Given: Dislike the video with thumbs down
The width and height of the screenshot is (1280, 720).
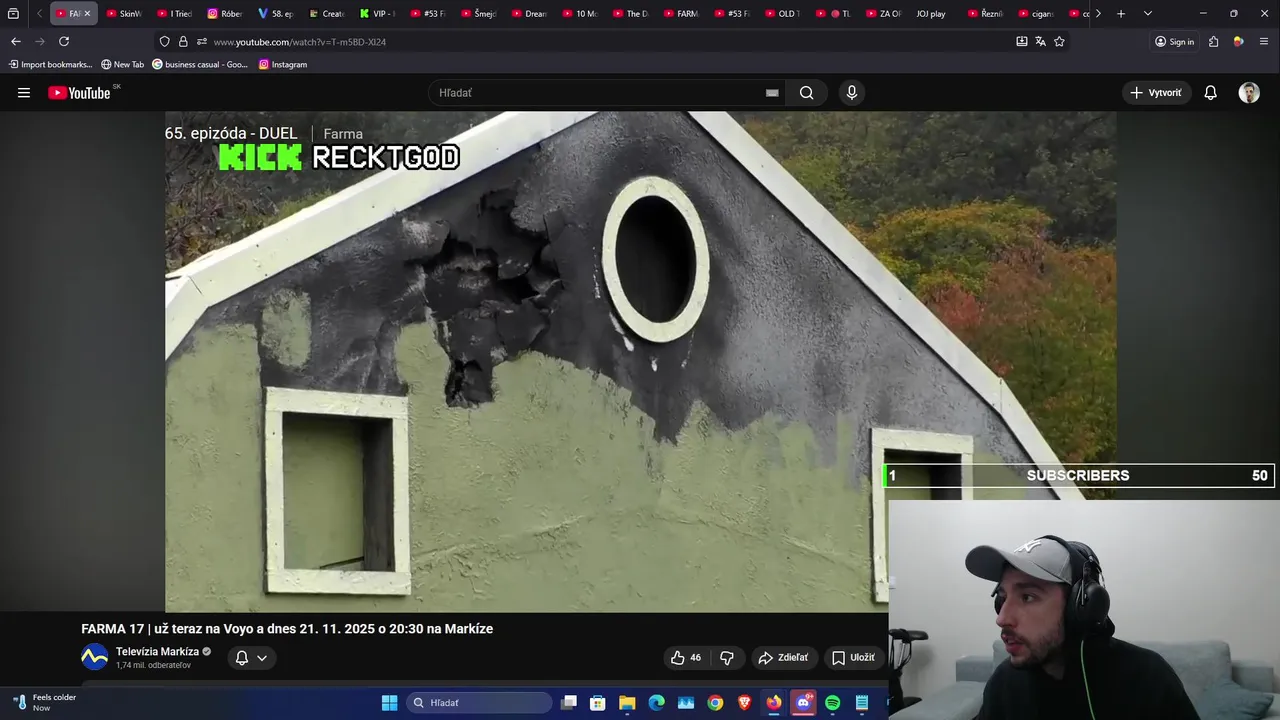Looking at the screenshot, I should click(x=727, y=657).
